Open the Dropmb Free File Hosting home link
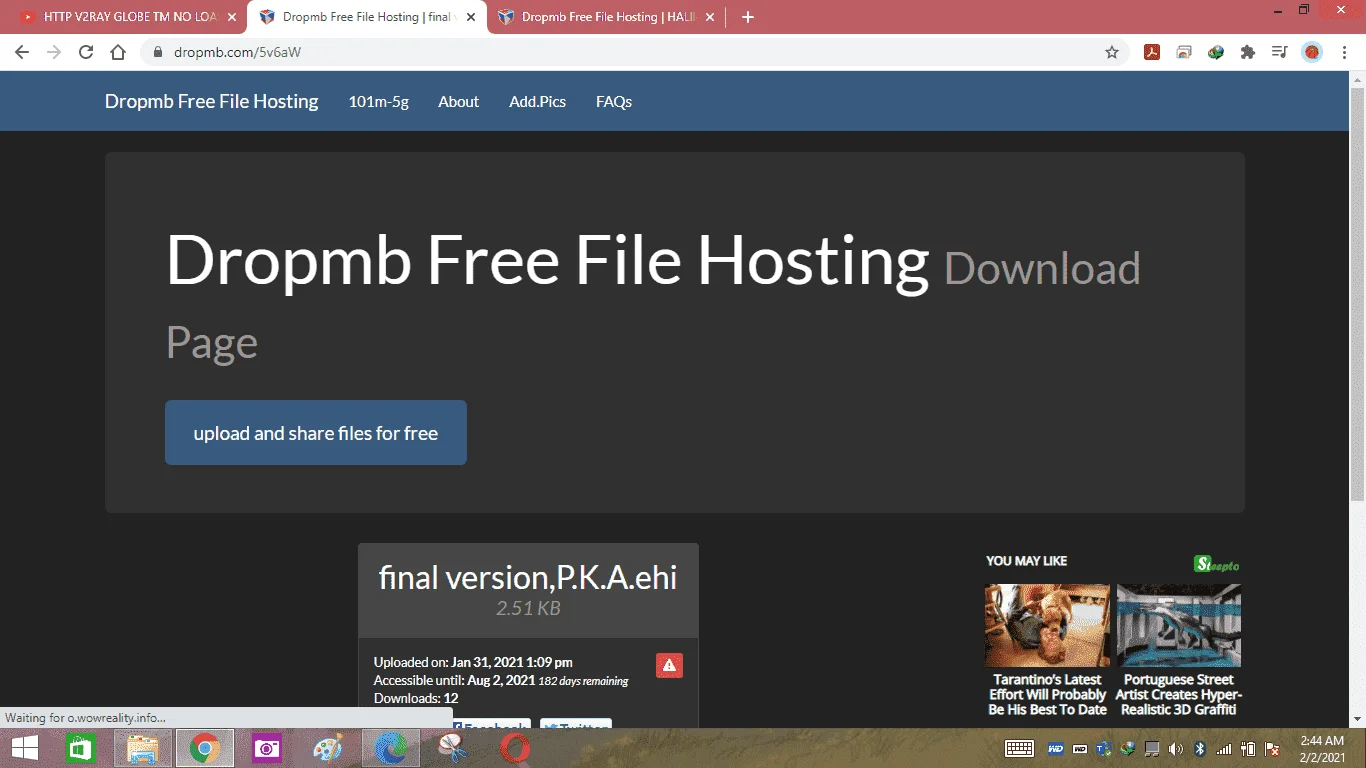This screenshot has height=768, width=1366. tap(211, 101)
